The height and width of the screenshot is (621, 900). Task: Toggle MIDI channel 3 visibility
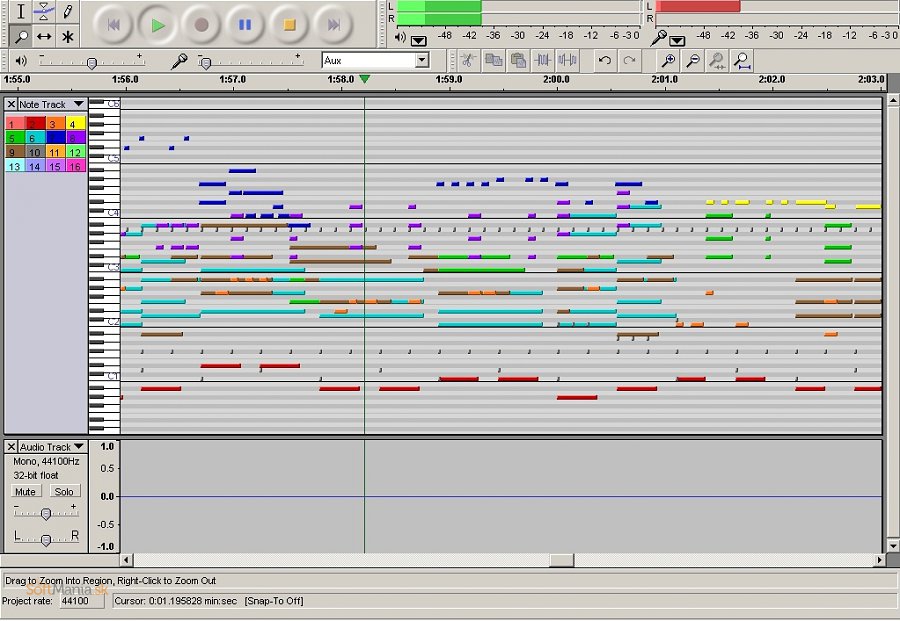coord(55,123)
